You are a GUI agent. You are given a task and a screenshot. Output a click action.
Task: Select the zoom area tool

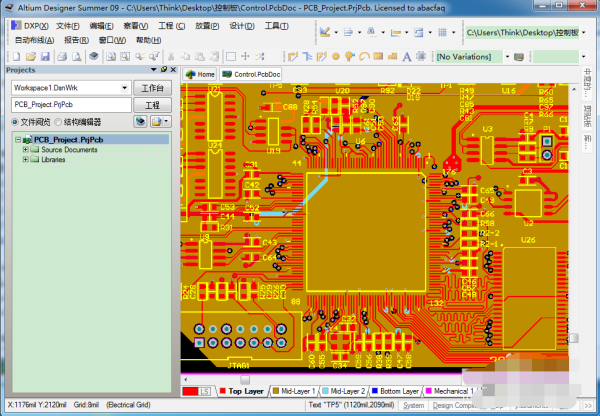click(125, 57)
